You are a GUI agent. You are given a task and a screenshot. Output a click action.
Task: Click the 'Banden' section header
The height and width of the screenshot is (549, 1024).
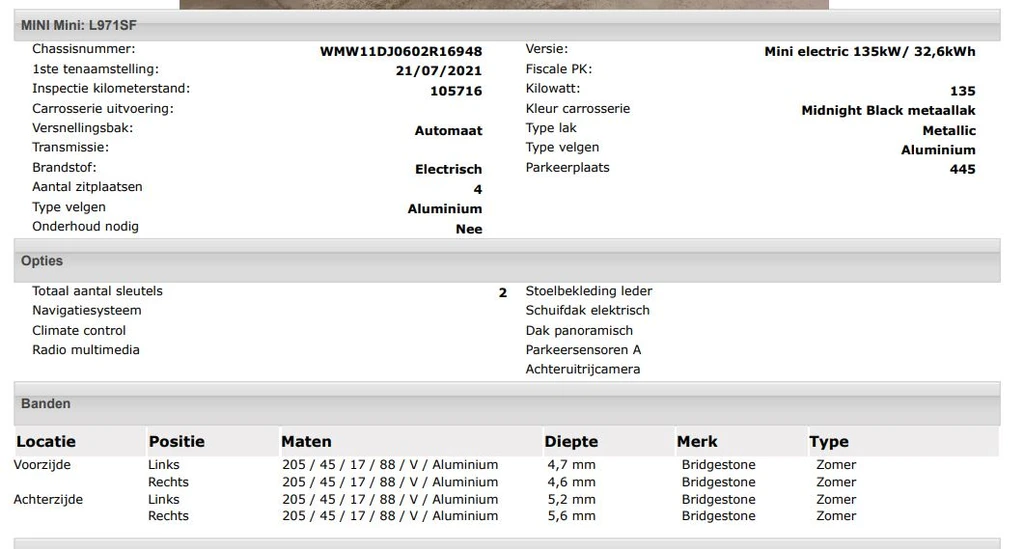point(507,403)
